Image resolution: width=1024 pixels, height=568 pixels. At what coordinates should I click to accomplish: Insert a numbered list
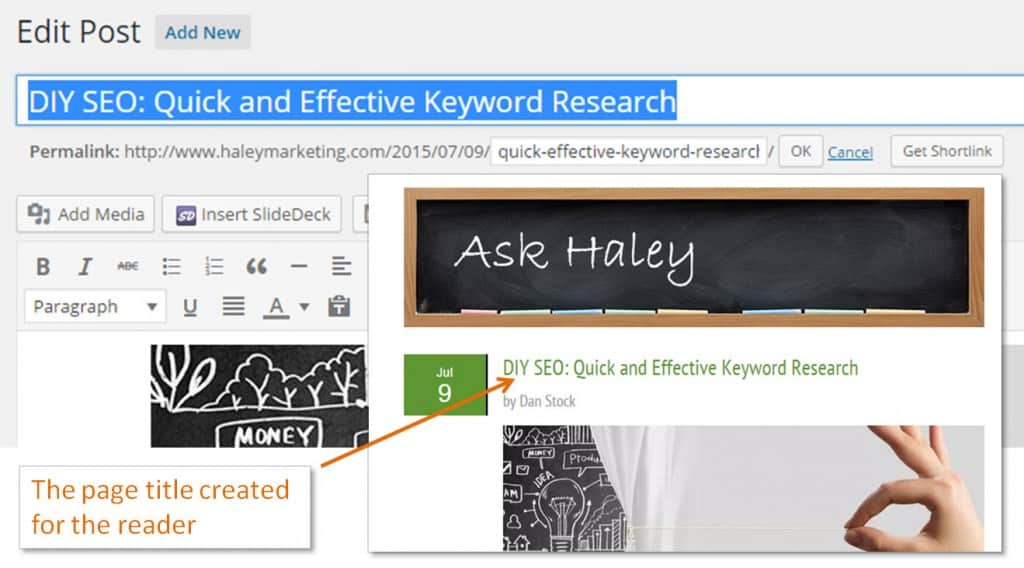(214, 266)
